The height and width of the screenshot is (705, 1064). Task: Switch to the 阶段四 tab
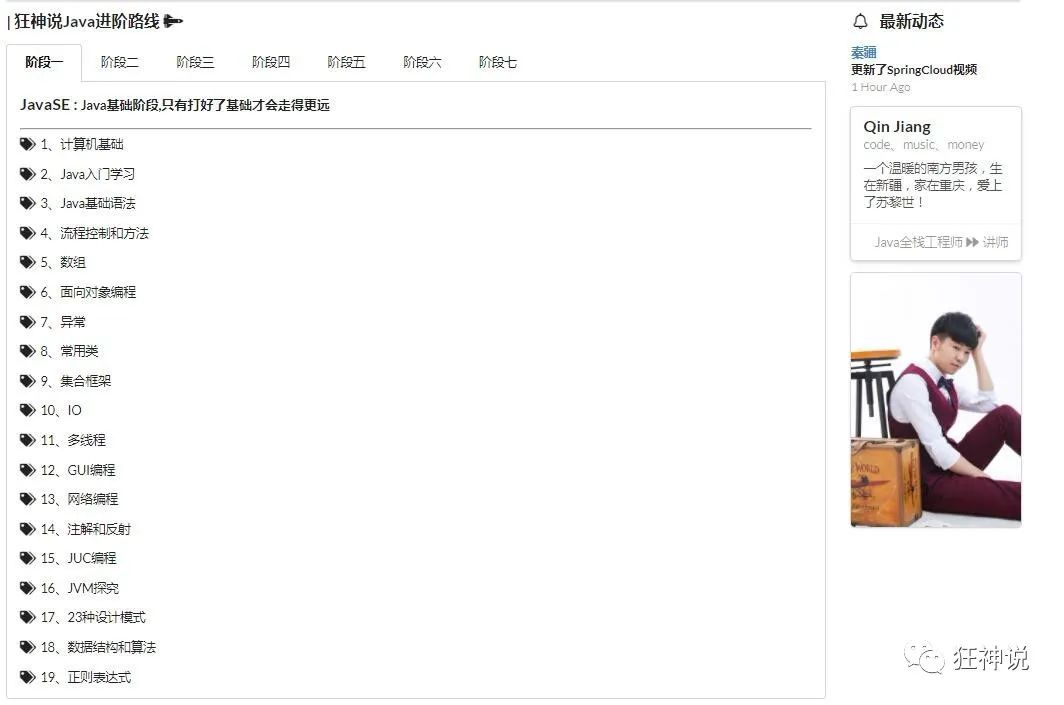tap(270, 61)
